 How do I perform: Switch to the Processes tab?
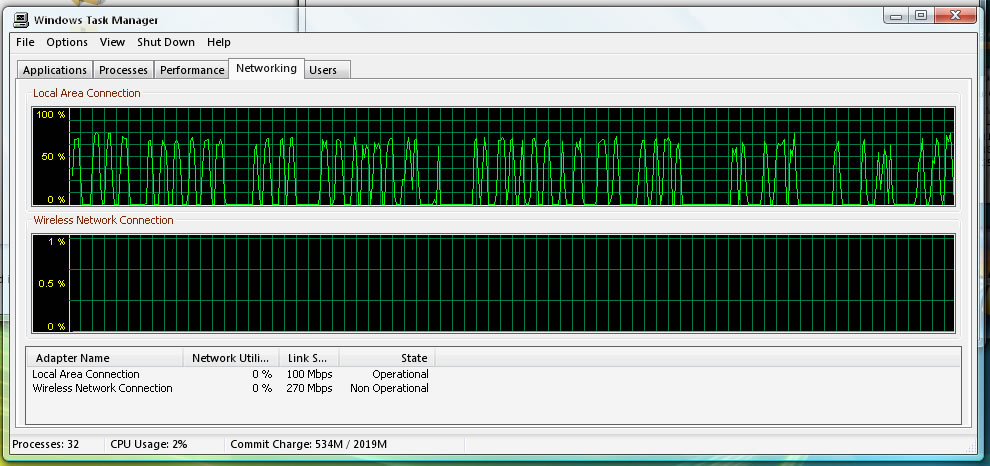(x=123, y=70)
